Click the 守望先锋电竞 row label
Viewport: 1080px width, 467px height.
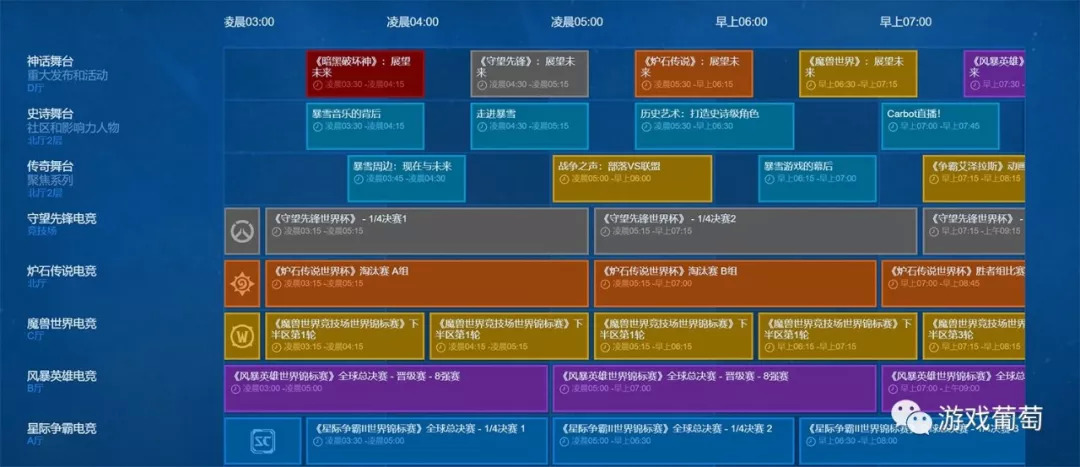tap(62, 218)
